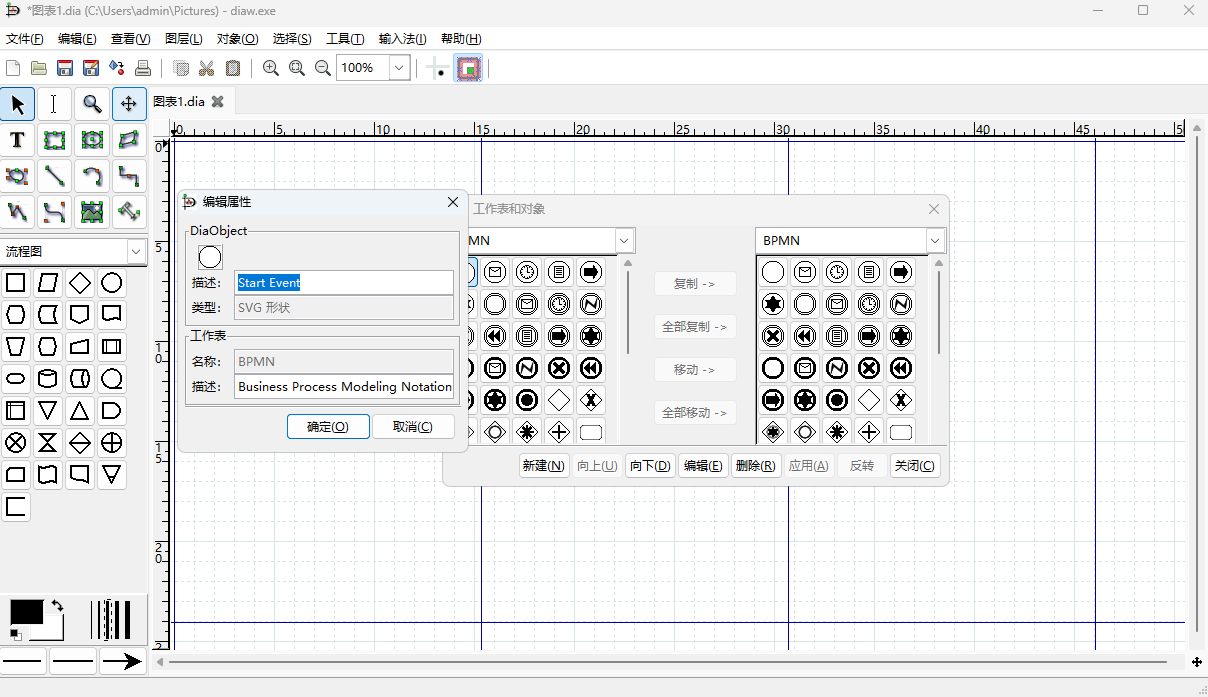
Task: Select the Box drawing tool
Action: click(x=54, y=140)
